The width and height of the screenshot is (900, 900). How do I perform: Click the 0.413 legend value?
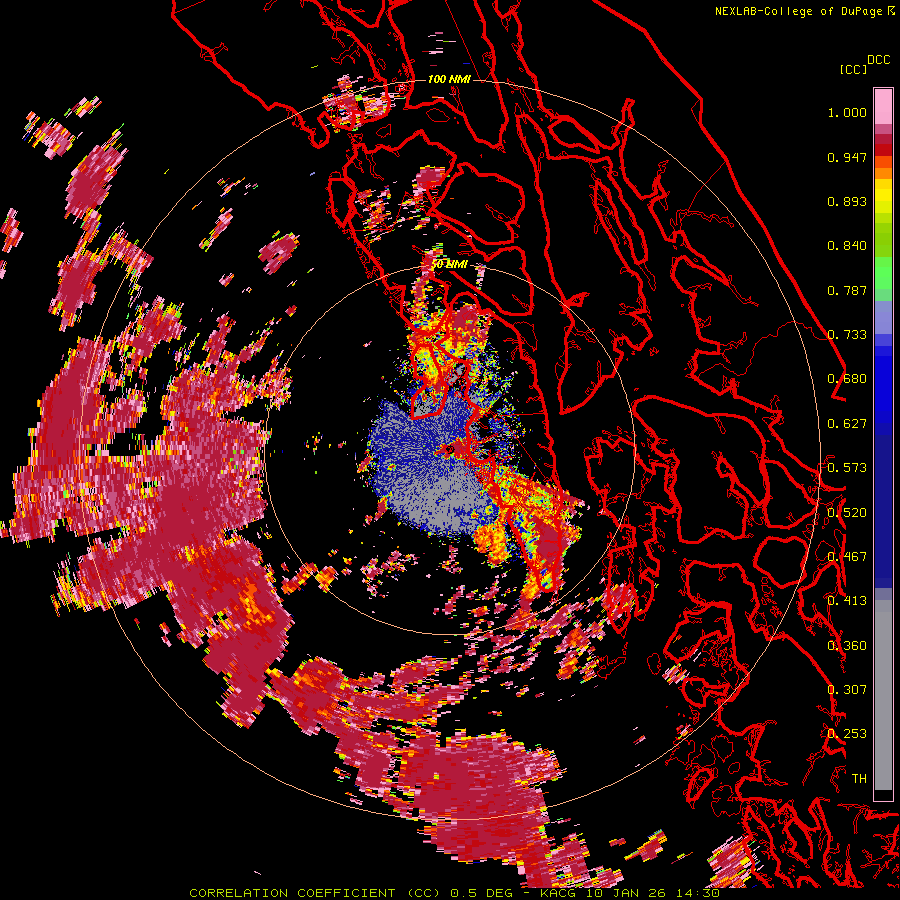pyautogui.click(x=847, y=601)
